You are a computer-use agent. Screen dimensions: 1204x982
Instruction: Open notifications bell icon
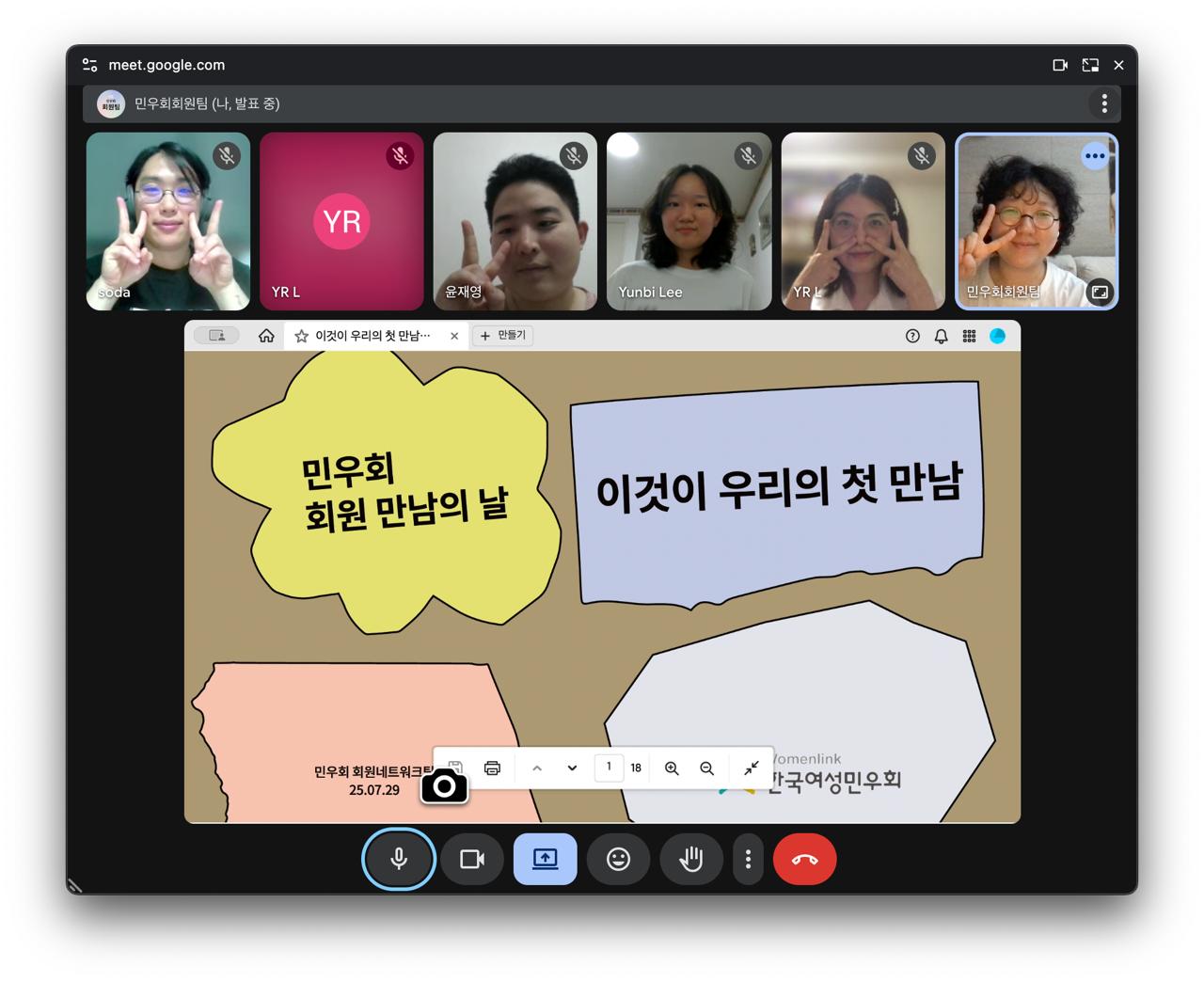941,336
